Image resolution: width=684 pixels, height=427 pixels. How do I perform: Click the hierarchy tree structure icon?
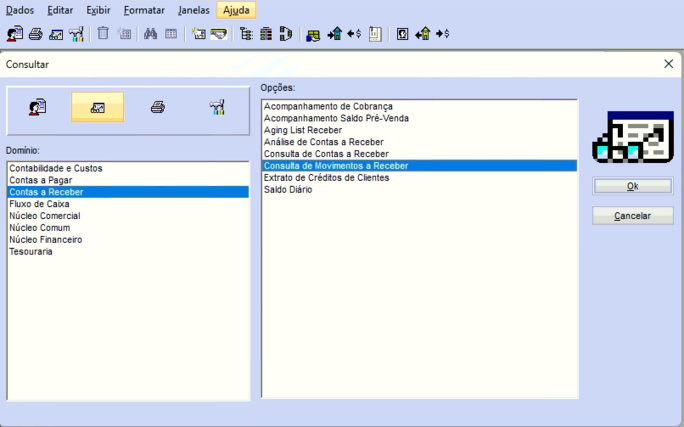(246, 34)
